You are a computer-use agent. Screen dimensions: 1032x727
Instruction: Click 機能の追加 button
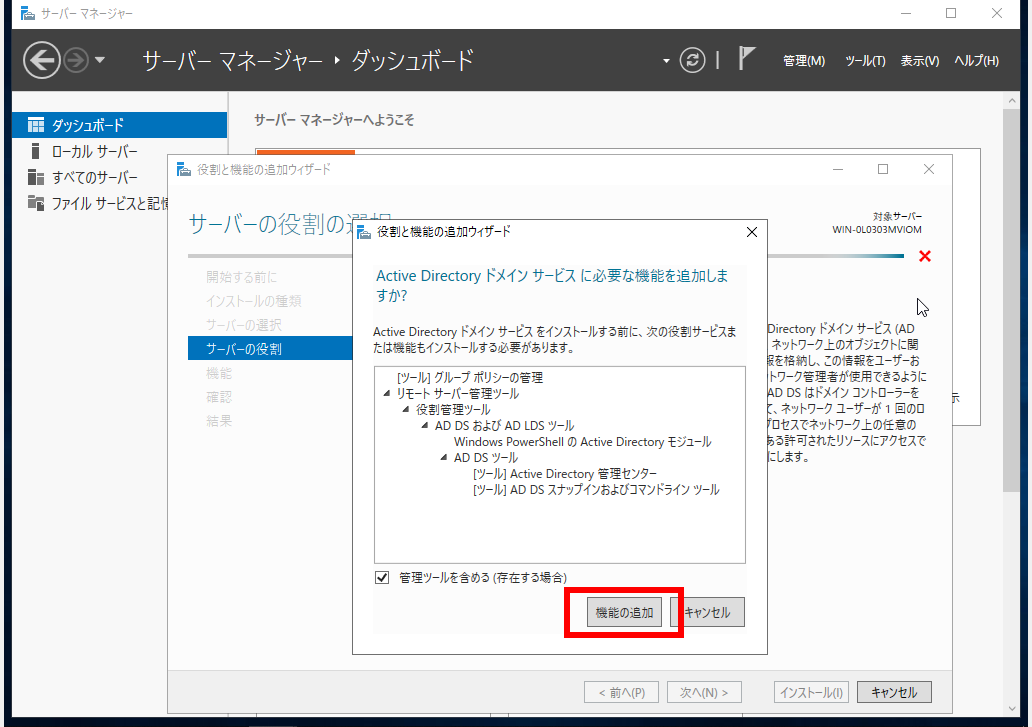click(624, 613)
